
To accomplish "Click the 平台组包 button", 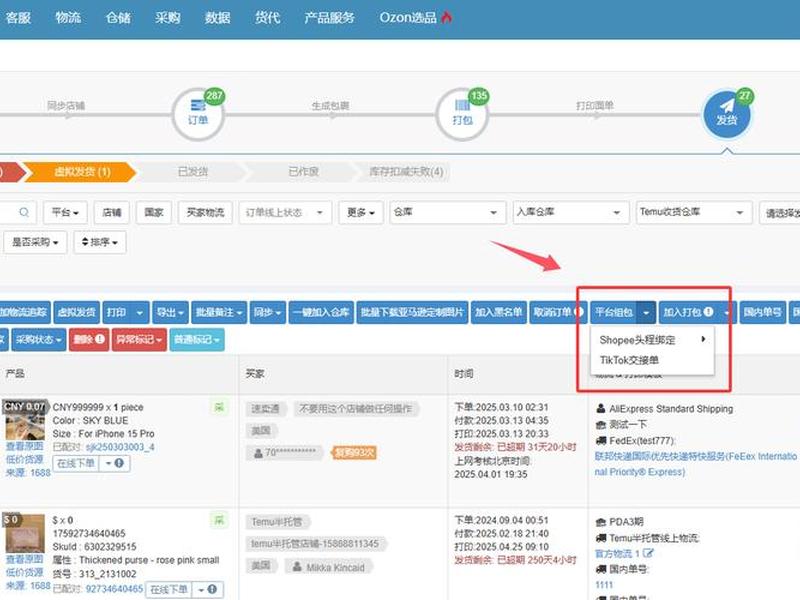I will tap(614, 312).
